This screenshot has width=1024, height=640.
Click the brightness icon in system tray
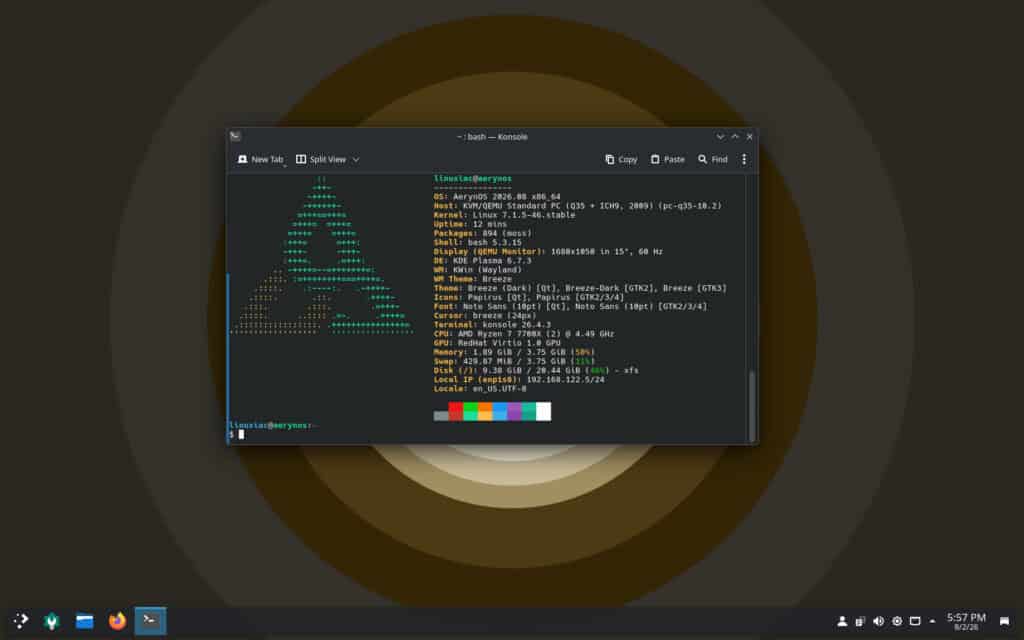897,621
